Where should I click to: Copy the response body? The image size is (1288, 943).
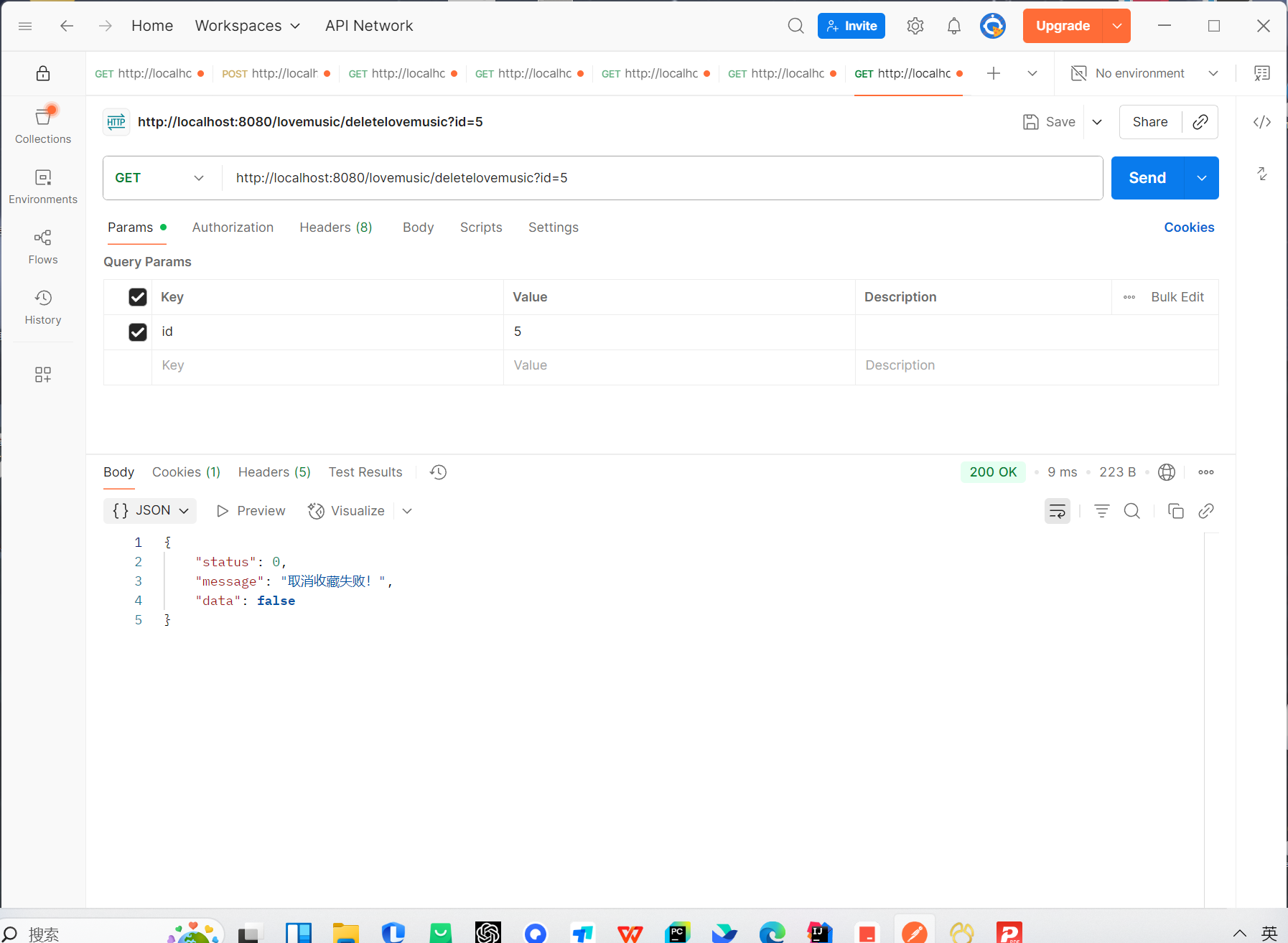[x=1176, y=511]
